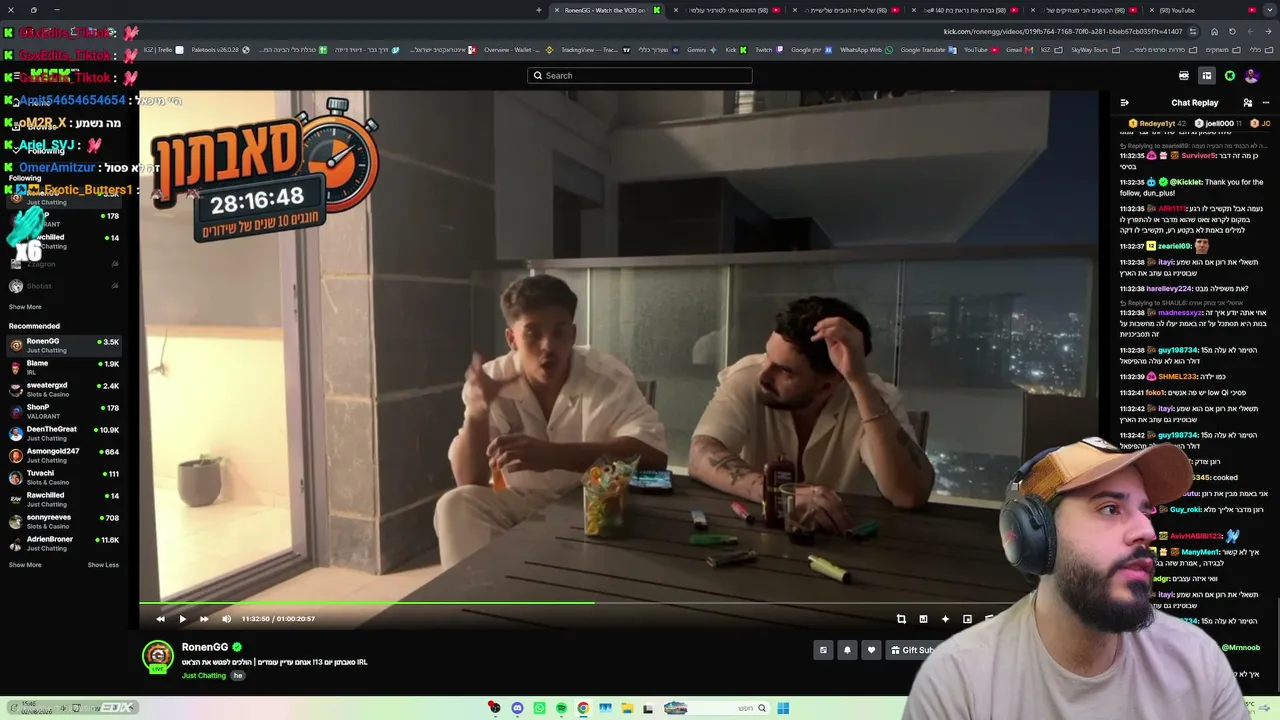Collapse the Chat Replay panel

pos(1124,102)
